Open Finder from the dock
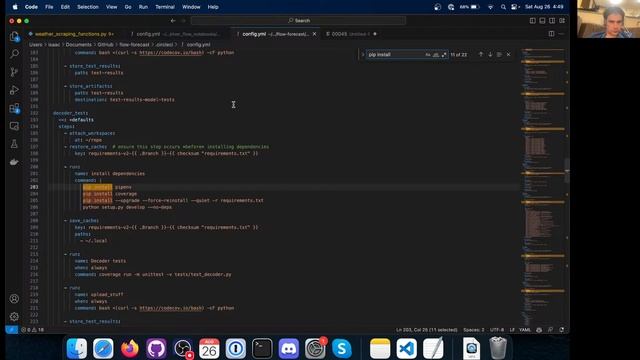Screen dimensions: 640x360 click(x=77, y=349)
